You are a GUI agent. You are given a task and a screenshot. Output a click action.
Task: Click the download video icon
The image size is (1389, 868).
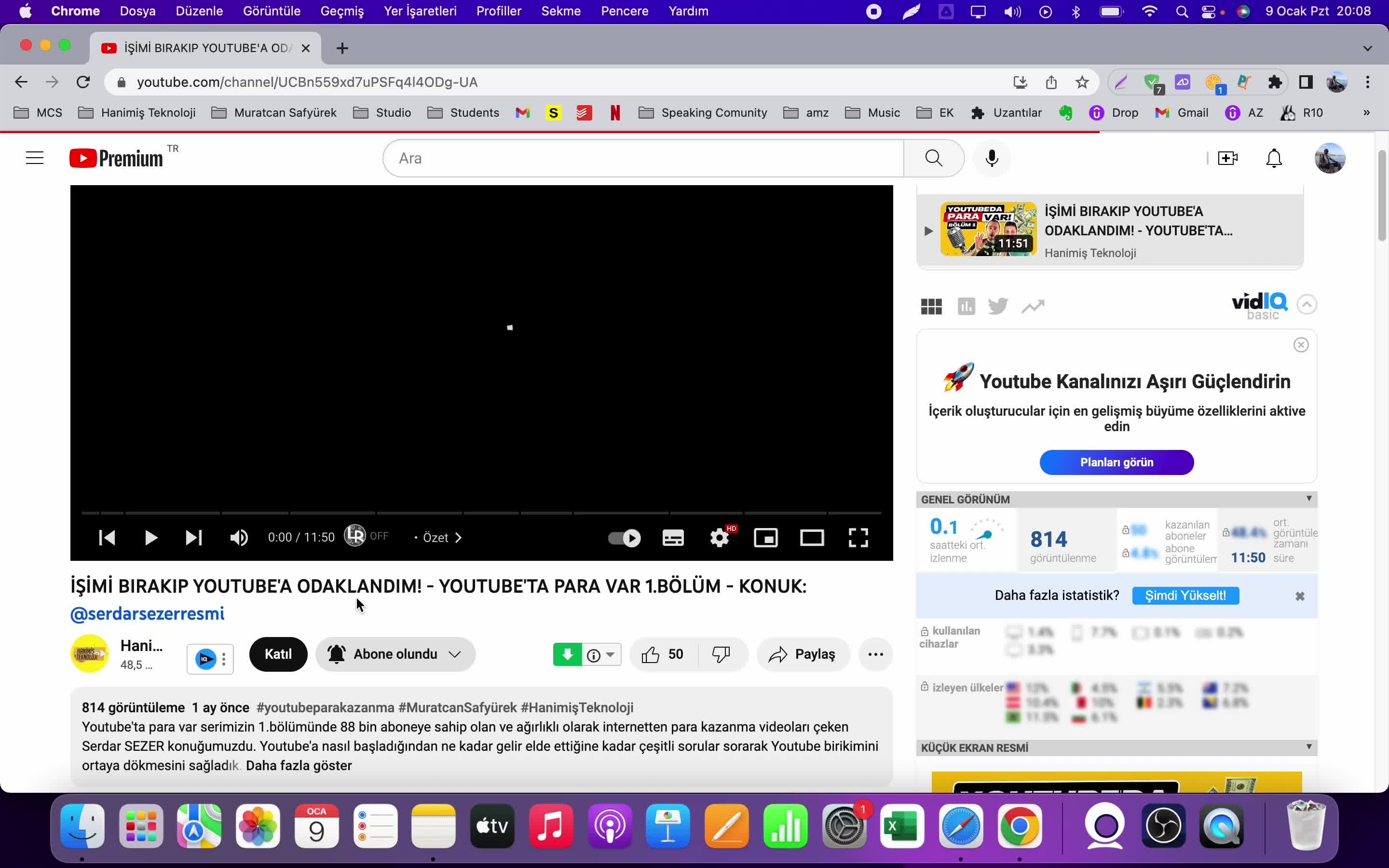point(567,654)
